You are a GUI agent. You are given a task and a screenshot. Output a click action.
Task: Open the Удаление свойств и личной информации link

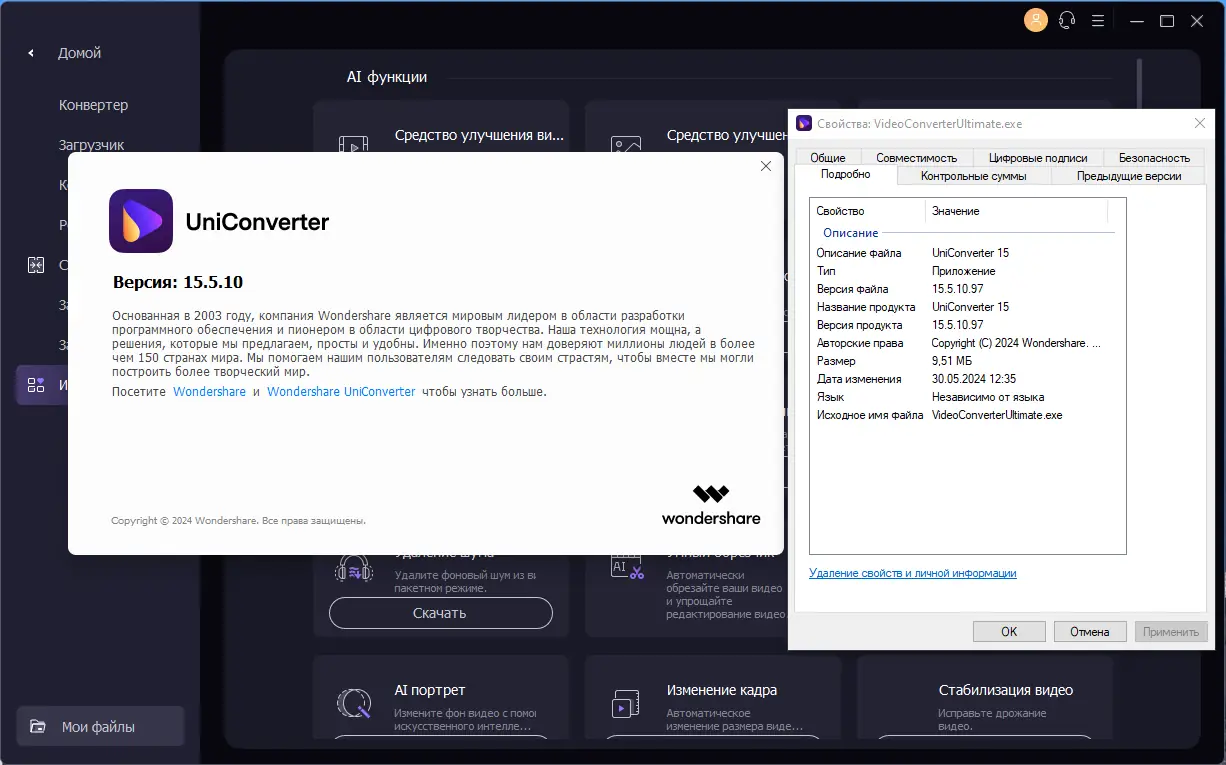(911, 573)
